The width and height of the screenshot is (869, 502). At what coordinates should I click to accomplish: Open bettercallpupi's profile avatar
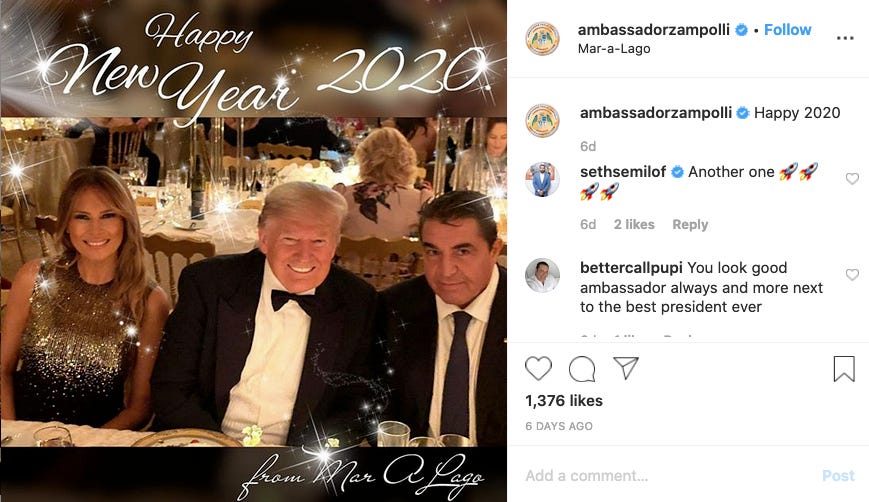click(543, 275)
